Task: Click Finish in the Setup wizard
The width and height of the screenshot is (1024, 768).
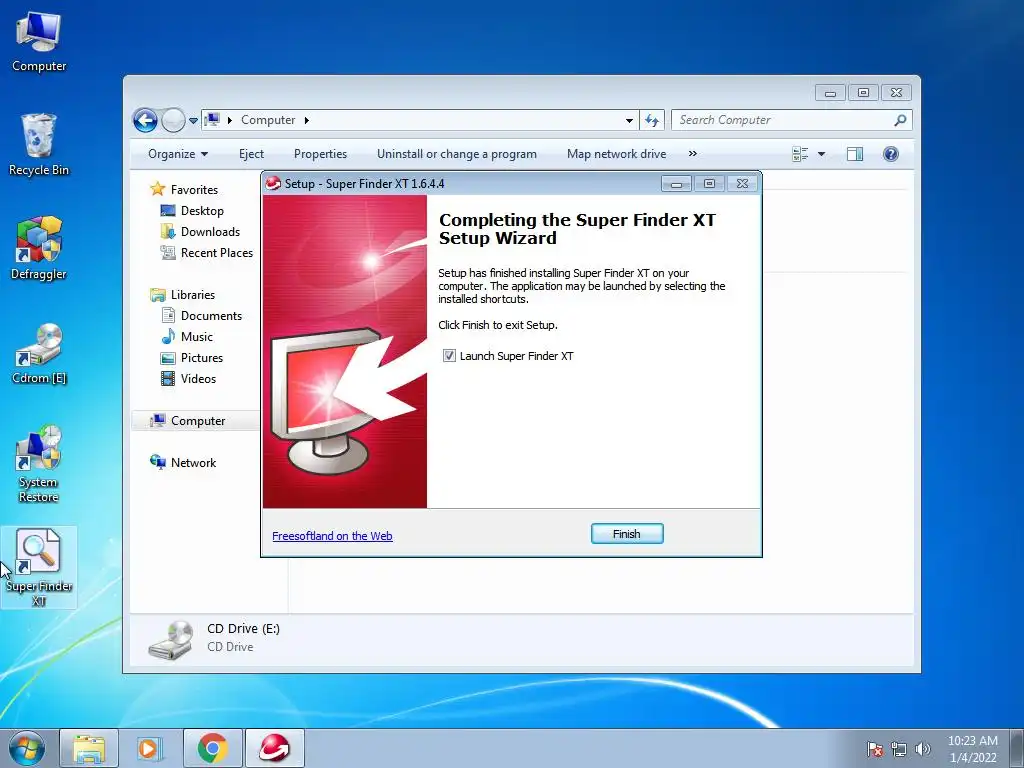Action: click(x=627, y=534)
